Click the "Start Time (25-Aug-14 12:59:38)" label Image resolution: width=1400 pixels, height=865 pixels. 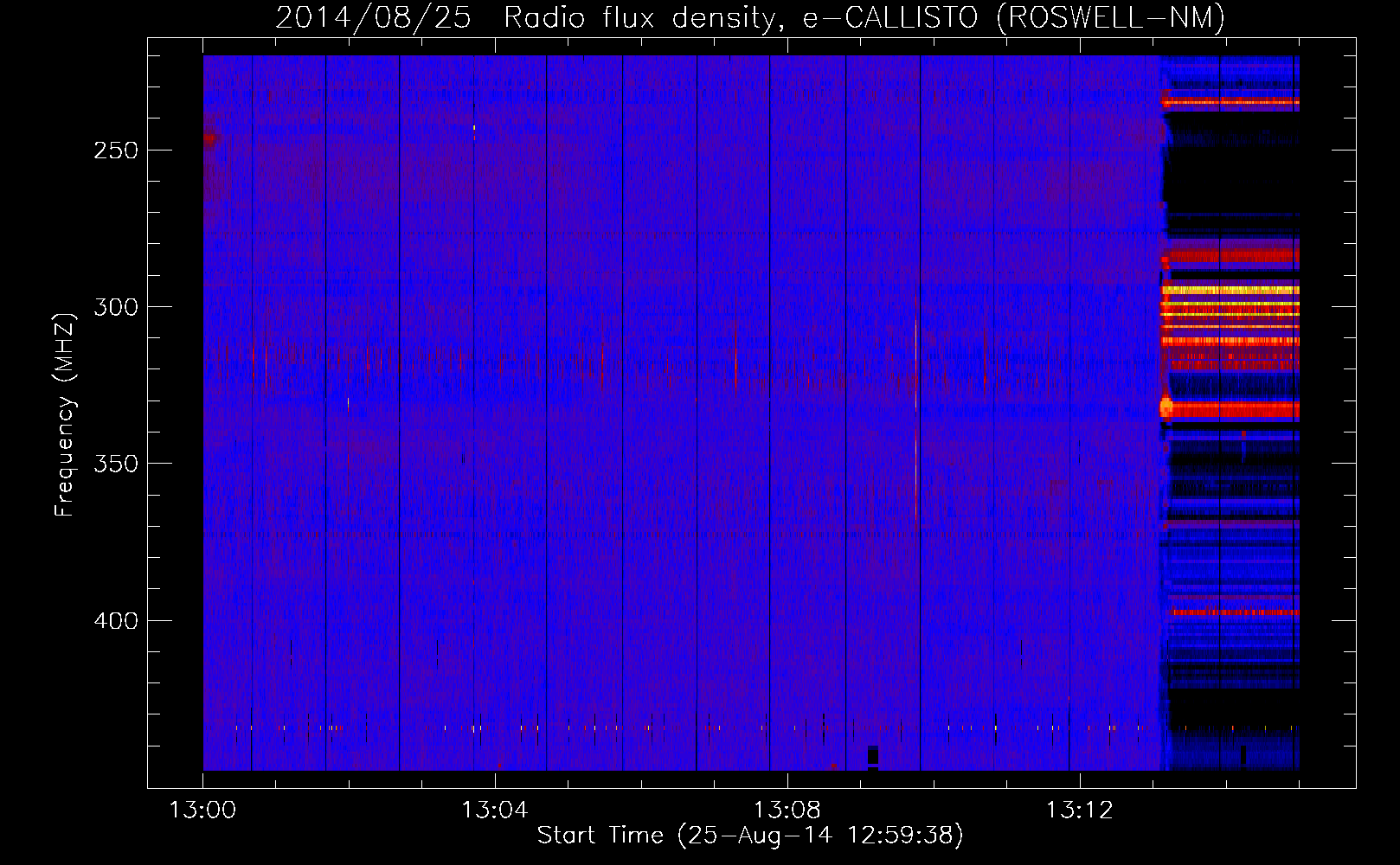(x=750, y=836)
